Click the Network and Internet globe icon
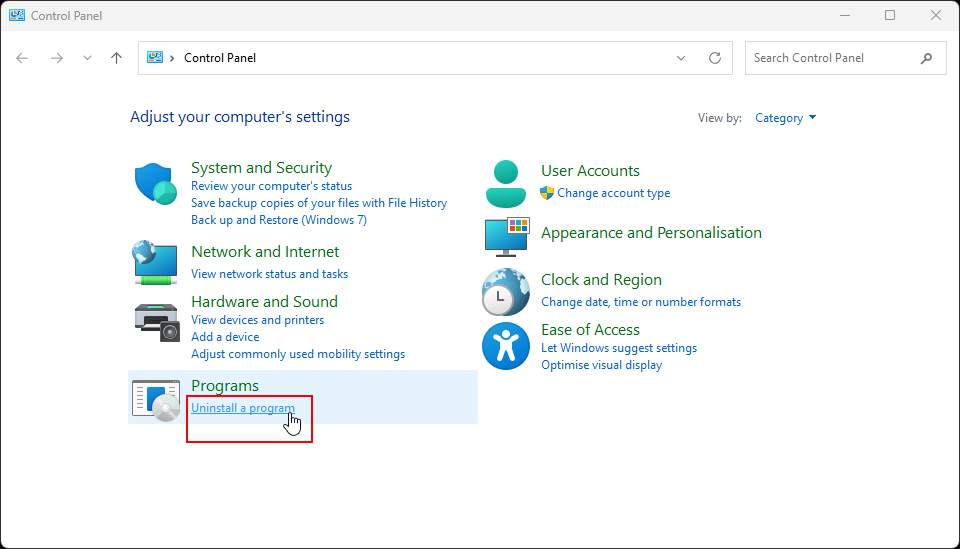The height and width of the screenshot is (549, 960). pyautogui.click(x=156, y=261)
